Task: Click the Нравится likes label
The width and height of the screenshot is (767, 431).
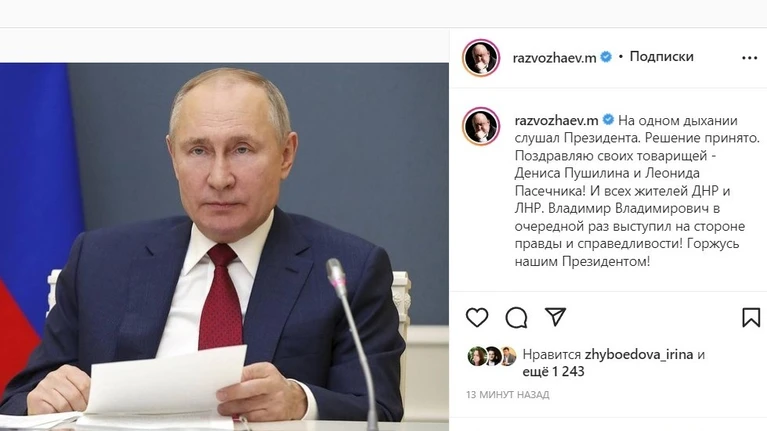Action: pyautogui.click(x=551, y=354)
